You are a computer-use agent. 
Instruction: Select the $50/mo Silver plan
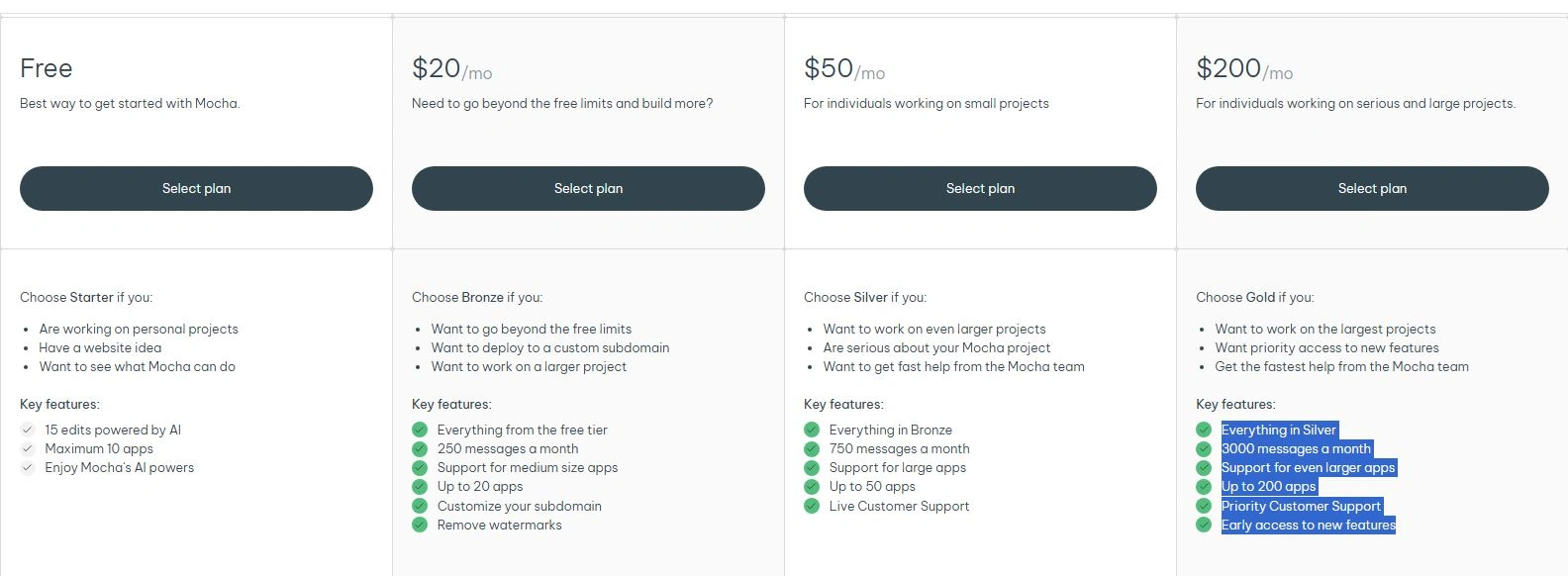coord(980,188)
